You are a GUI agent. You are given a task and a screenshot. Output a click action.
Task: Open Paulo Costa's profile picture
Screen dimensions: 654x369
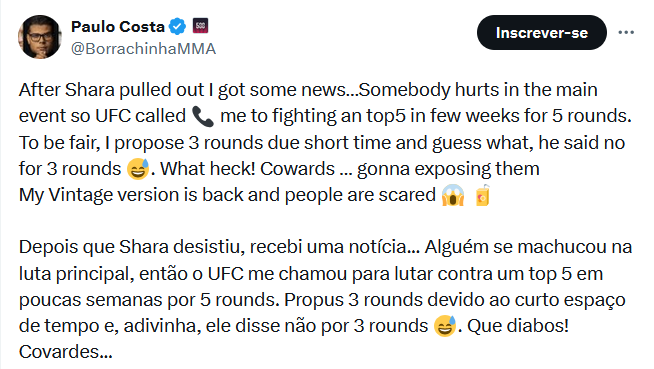coord(40,37)
